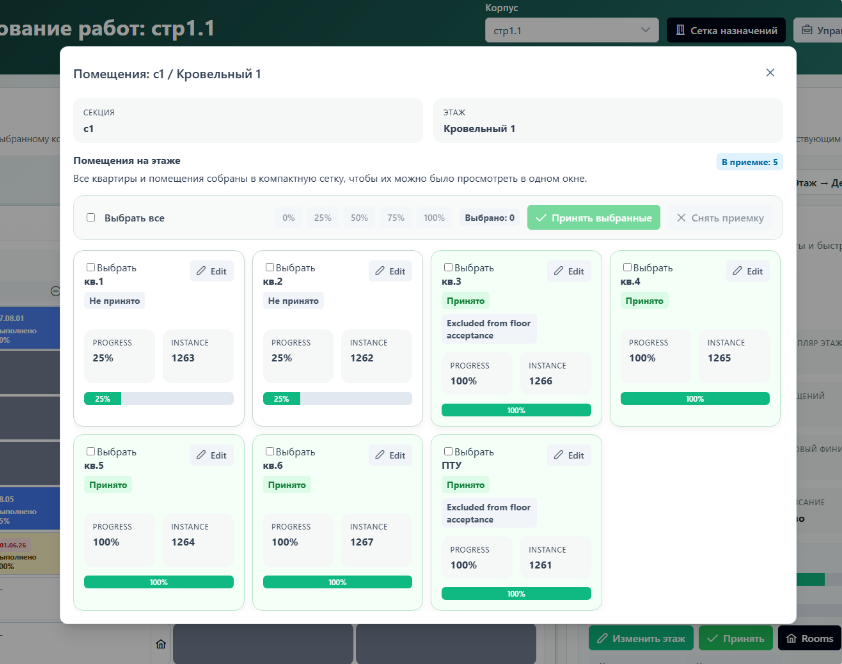Set progress to 25% preset
This screenshot has height=664, width=842.
(322, 217)
